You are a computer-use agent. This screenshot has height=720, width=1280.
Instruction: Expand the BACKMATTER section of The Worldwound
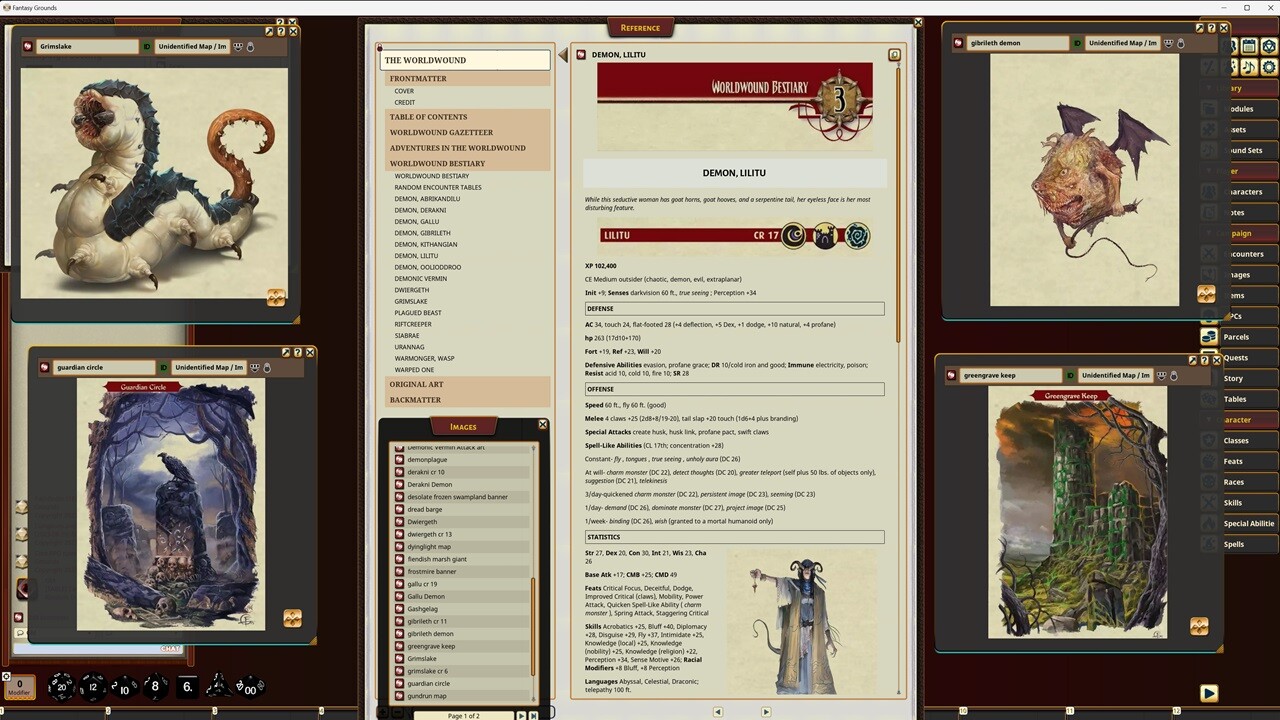tap(414, 399)
